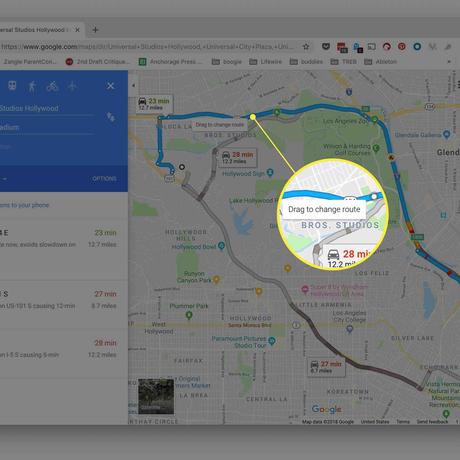
Task: Close the directions panel with the X
Action: (111, 86)
